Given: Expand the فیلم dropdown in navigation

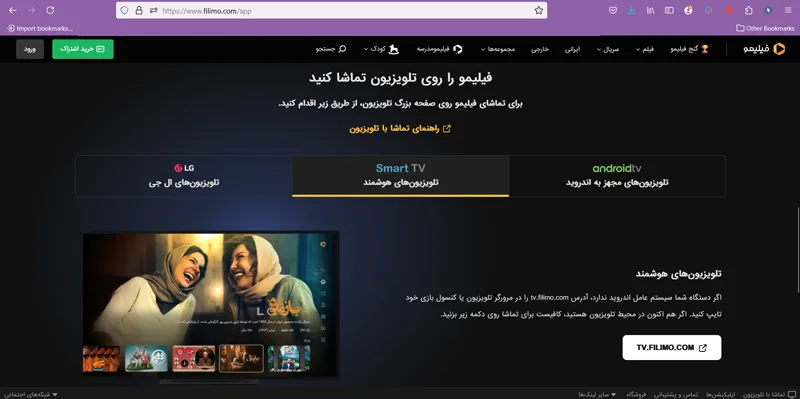Looking at the screenshot, I should 638,49.
